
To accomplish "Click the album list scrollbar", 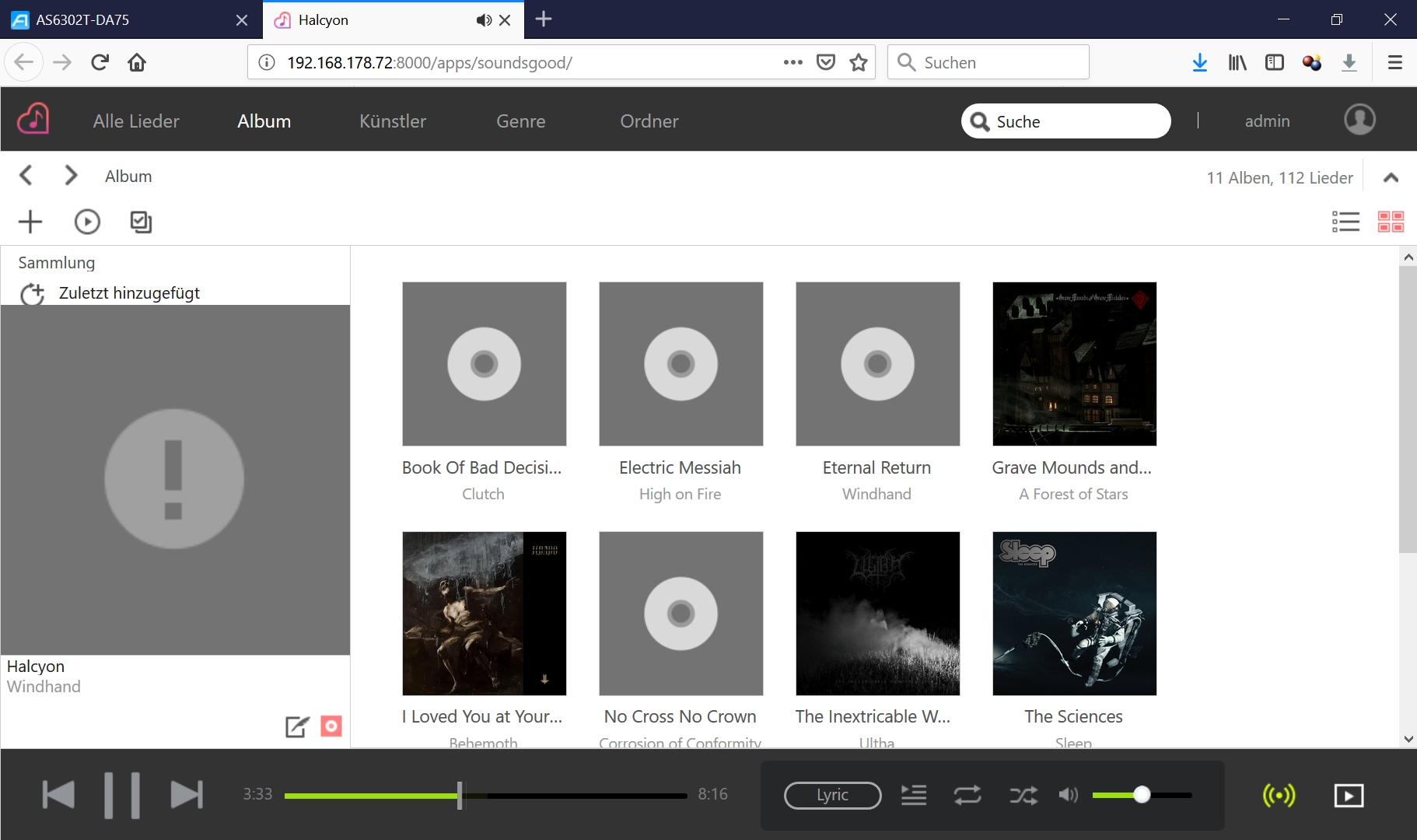I will pyautogui.click(x=1408, y=409).
